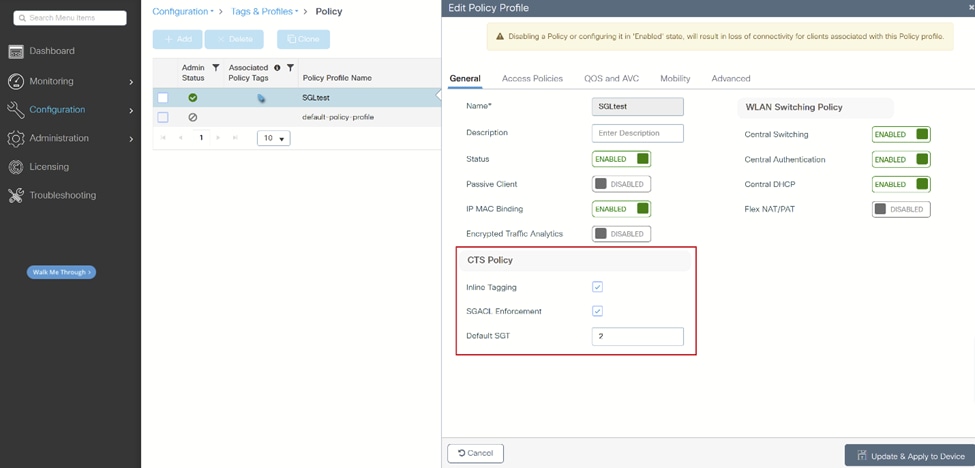The height and width of the screenshot is (468, 975).
Task: Click the Add policy button
Action: coord(178,39)
